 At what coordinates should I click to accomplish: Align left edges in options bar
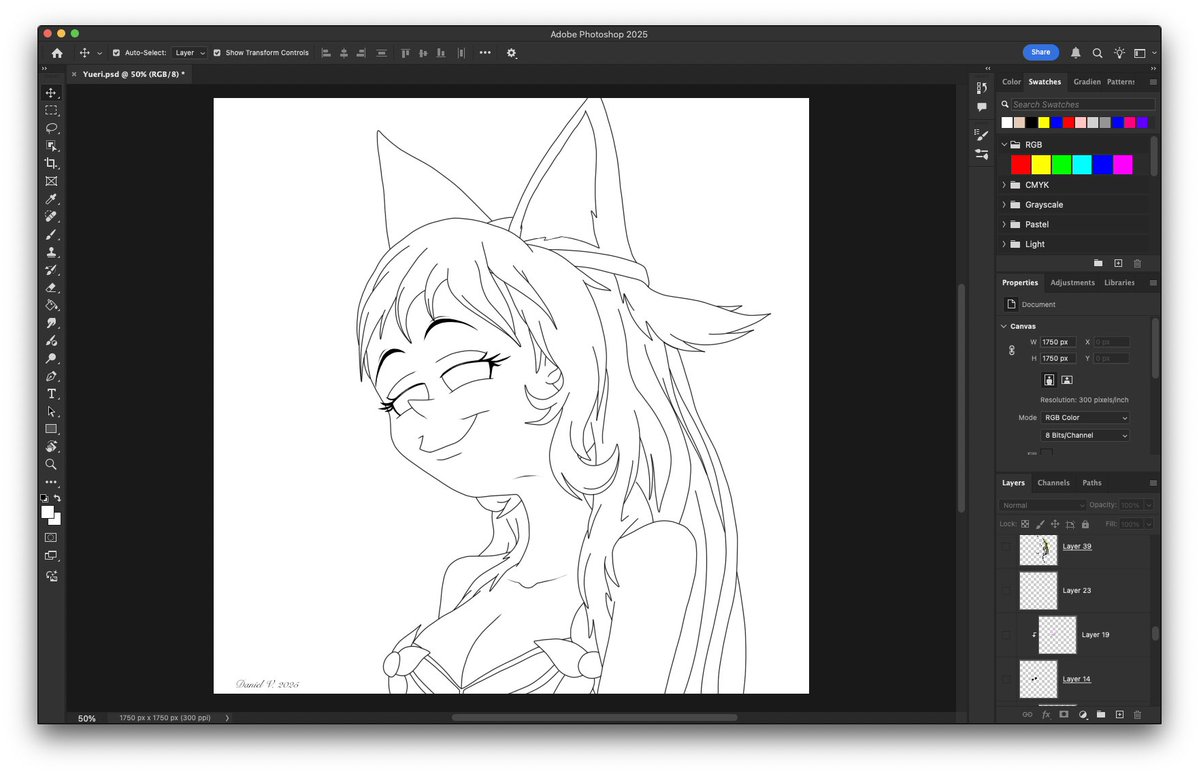point(327,53)
